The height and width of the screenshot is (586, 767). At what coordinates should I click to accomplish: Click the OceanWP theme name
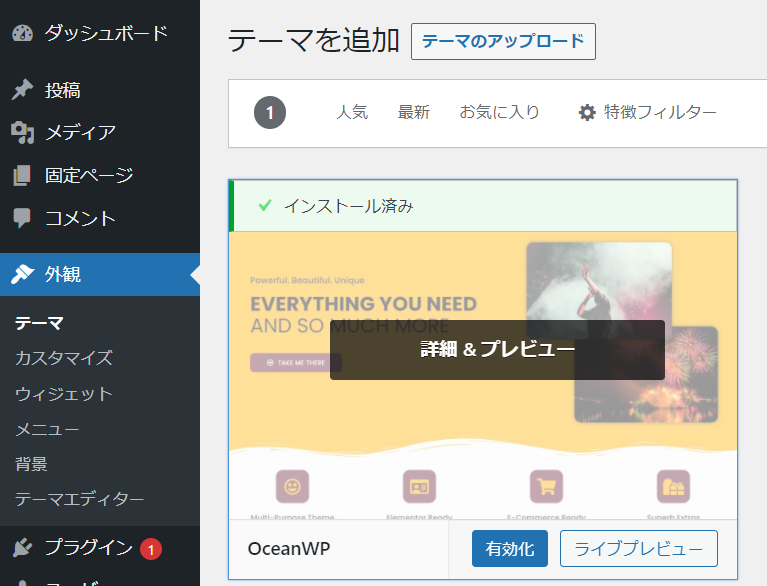point(289,548)
